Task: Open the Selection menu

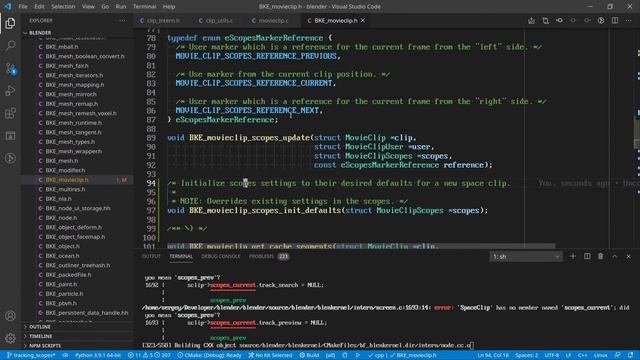Action: [63, 7]
